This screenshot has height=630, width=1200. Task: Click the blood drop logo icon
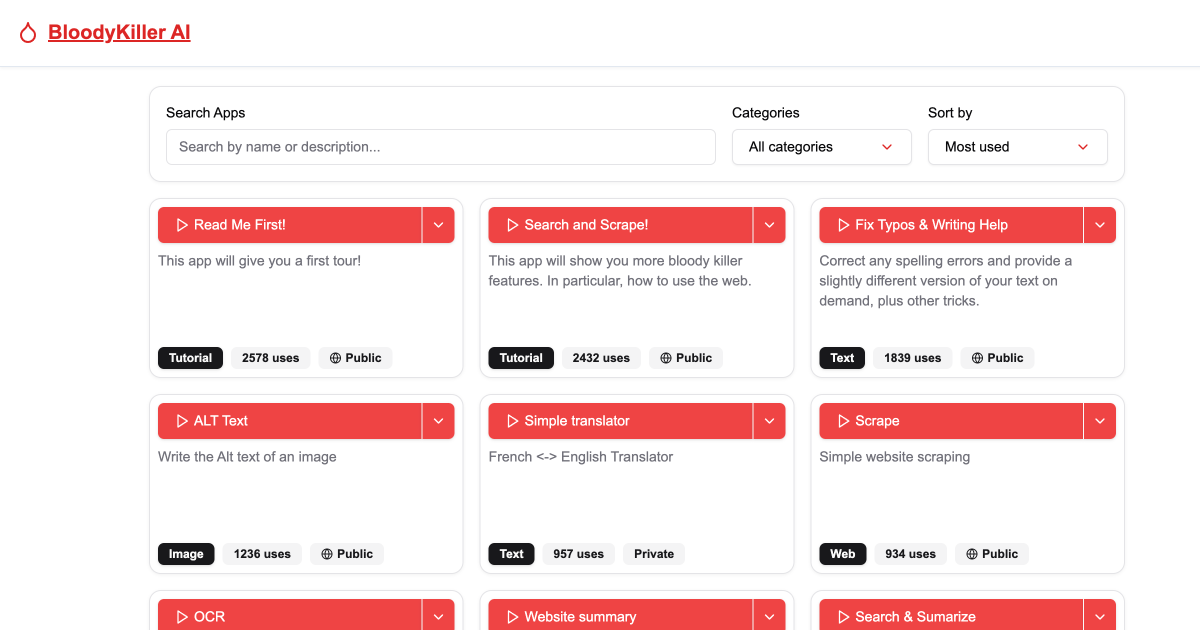[x=28, y=33]
